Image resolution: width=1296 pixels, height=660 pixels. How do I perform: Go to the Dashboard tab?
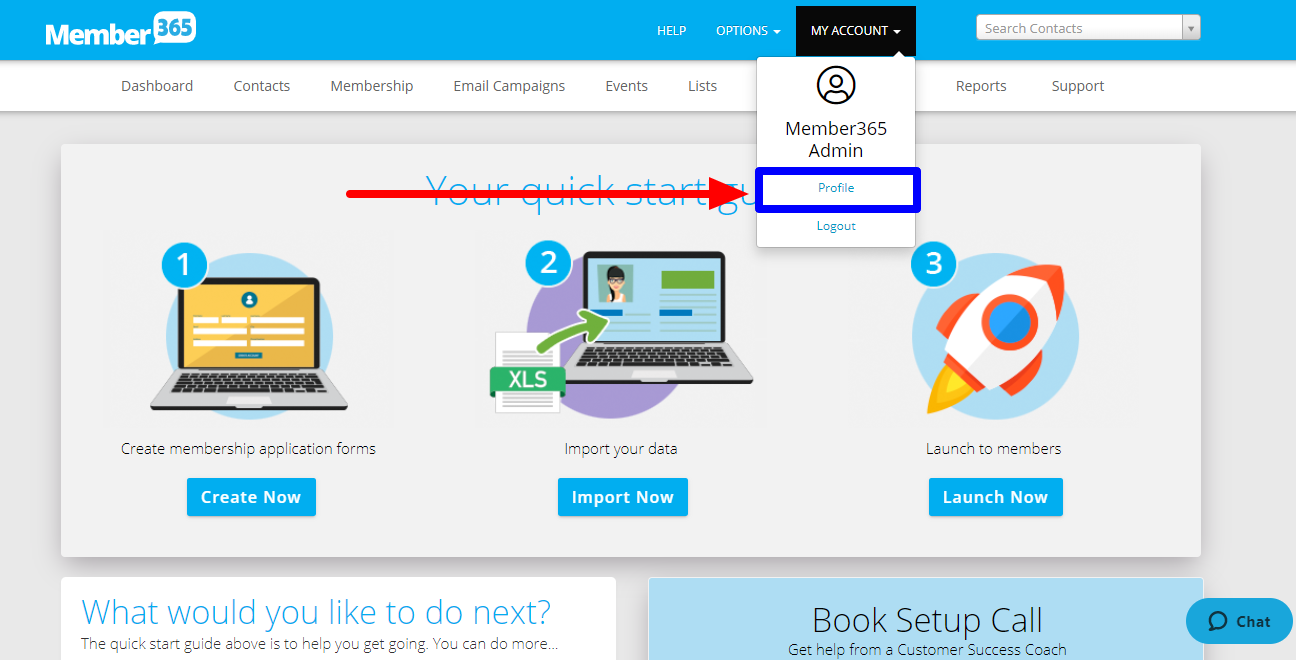pos(157,86)
